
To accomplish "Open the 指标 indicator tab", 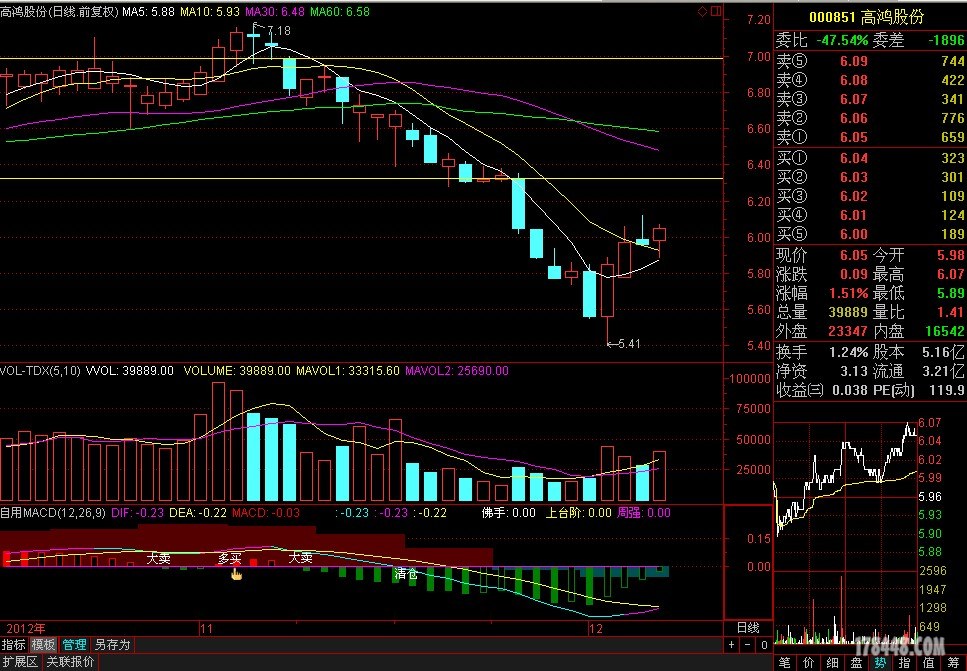I will (x=14, y=644).
